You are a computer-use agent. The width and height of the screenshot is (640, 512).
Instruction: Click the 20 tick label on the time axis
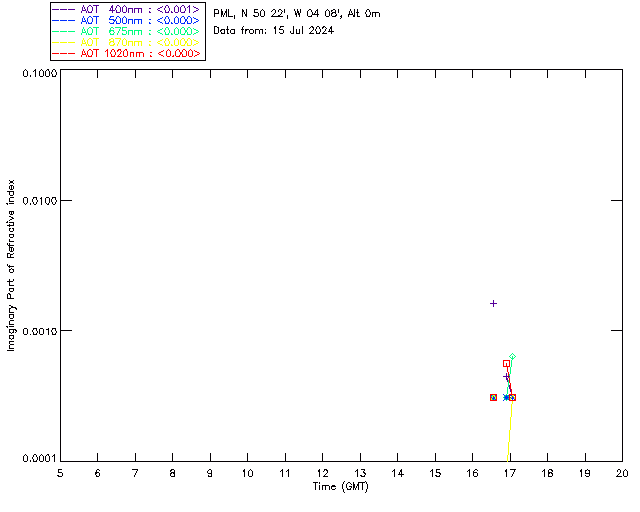point(621,472)
